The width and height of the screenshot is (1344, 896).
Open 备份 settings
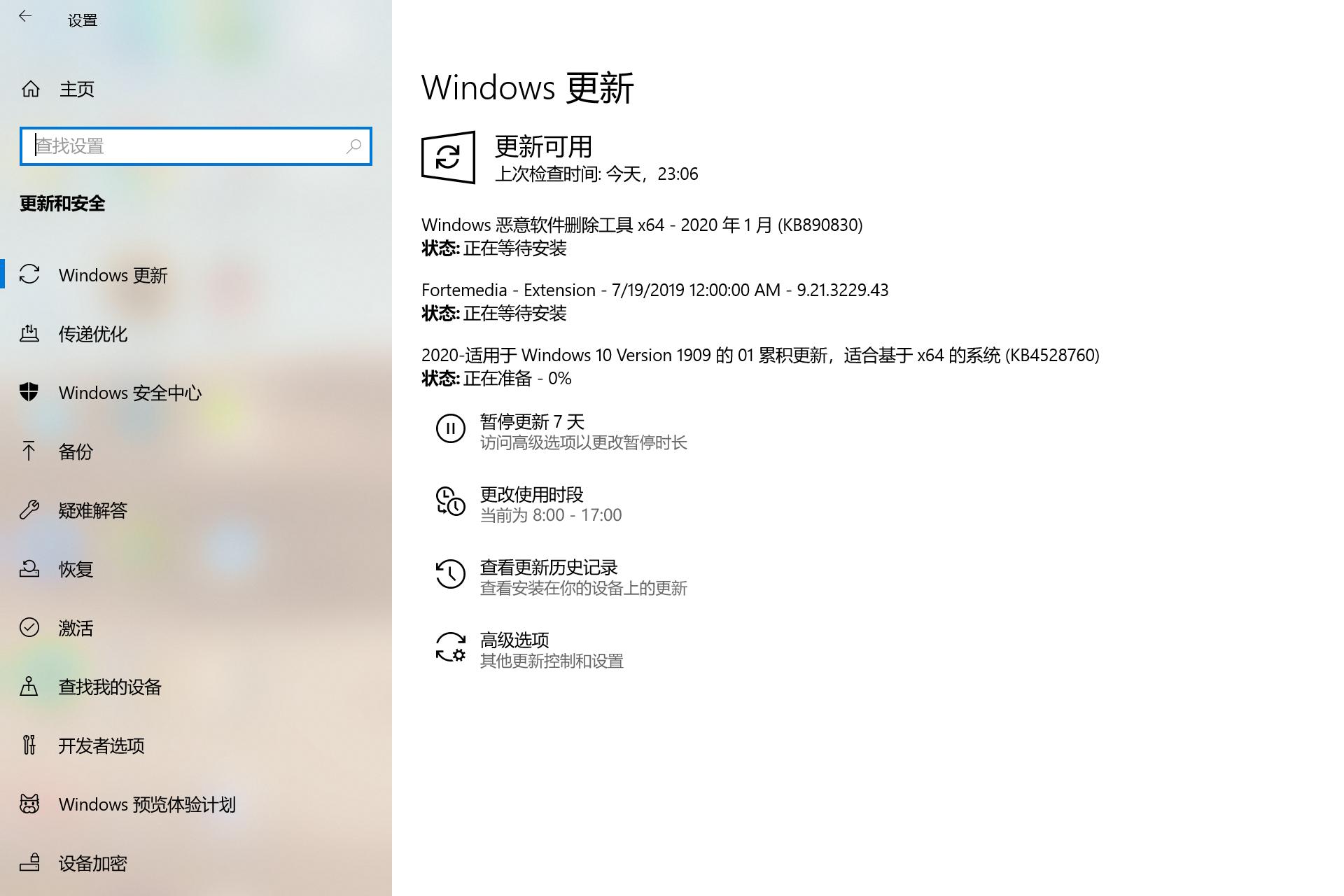coord(76,452)
